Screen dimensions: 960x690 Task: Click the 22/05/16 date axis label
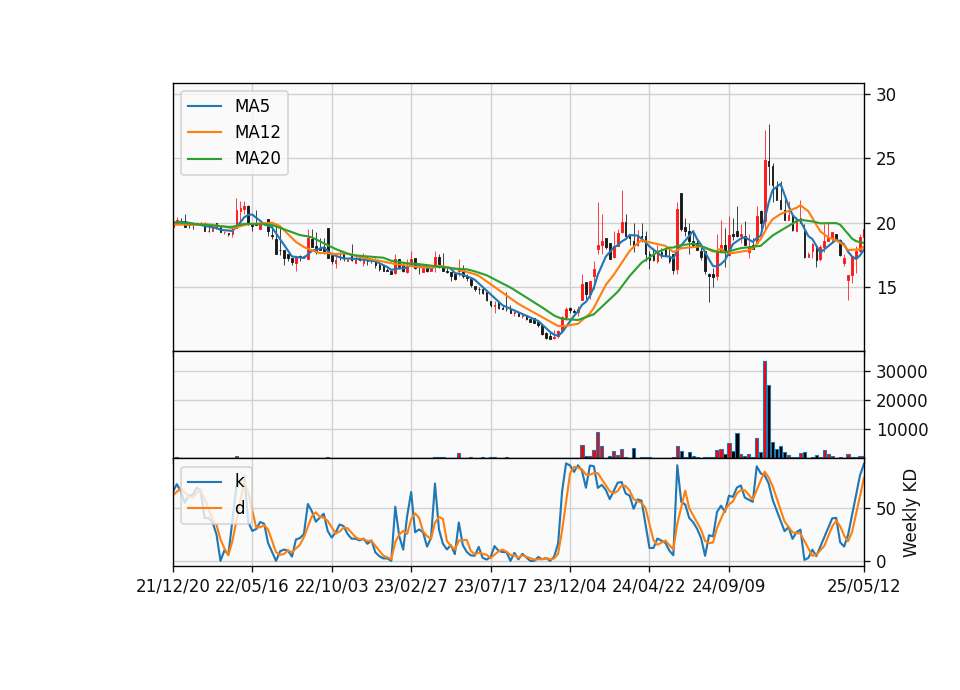point(252,586)
